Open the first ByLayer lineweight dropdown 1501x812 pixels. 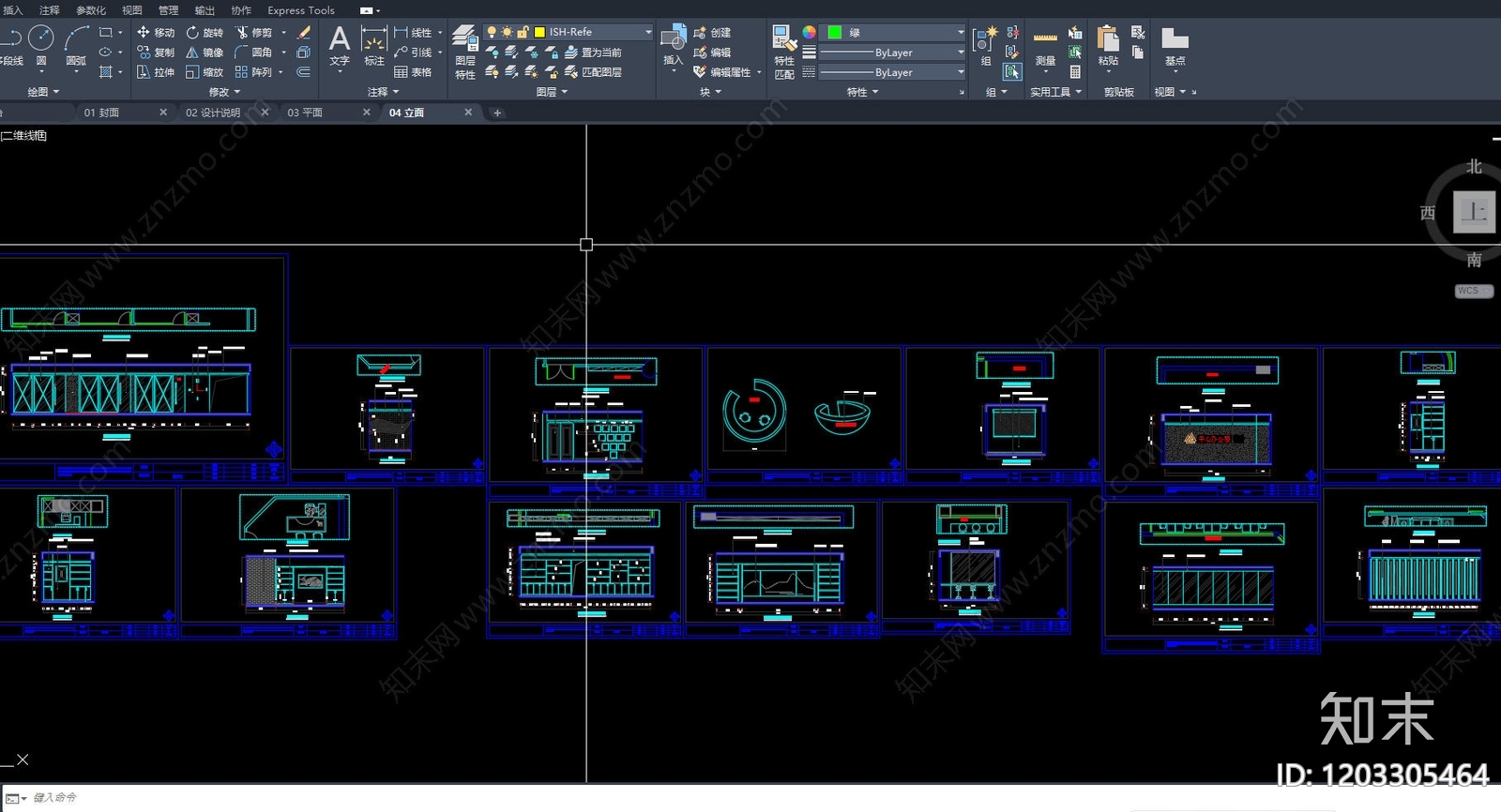click(x=893, y=53)
